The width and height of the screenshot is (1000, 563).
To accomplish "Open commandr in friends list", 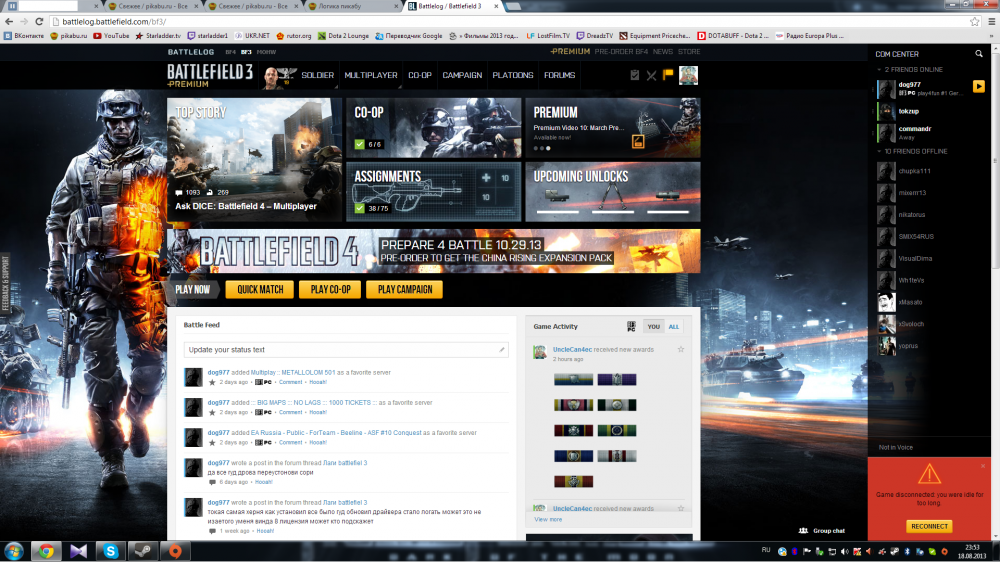I will [x=915, y=129].
